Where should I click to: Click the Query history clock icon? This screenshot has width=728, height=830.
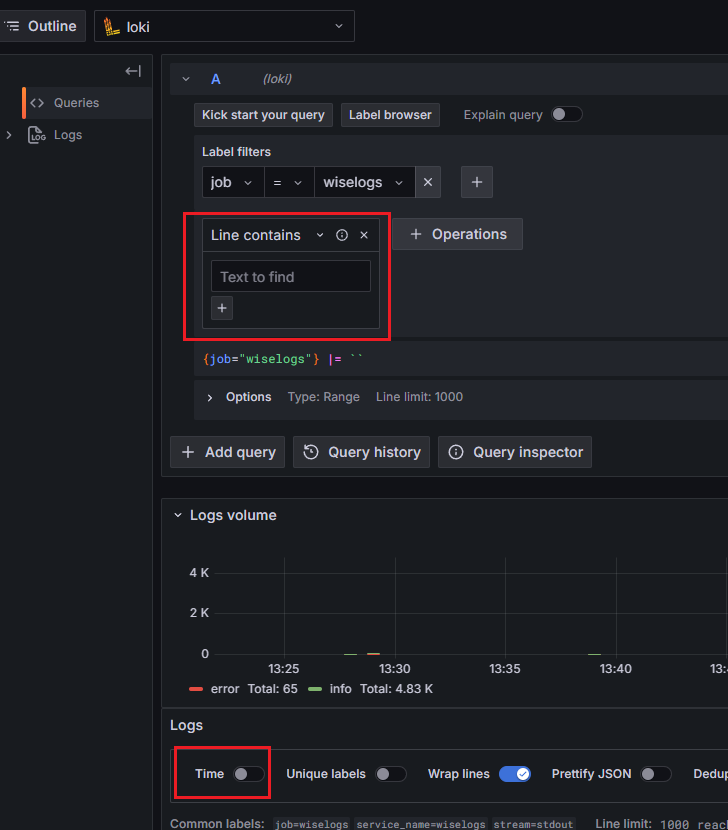click(x=311, y=452)
